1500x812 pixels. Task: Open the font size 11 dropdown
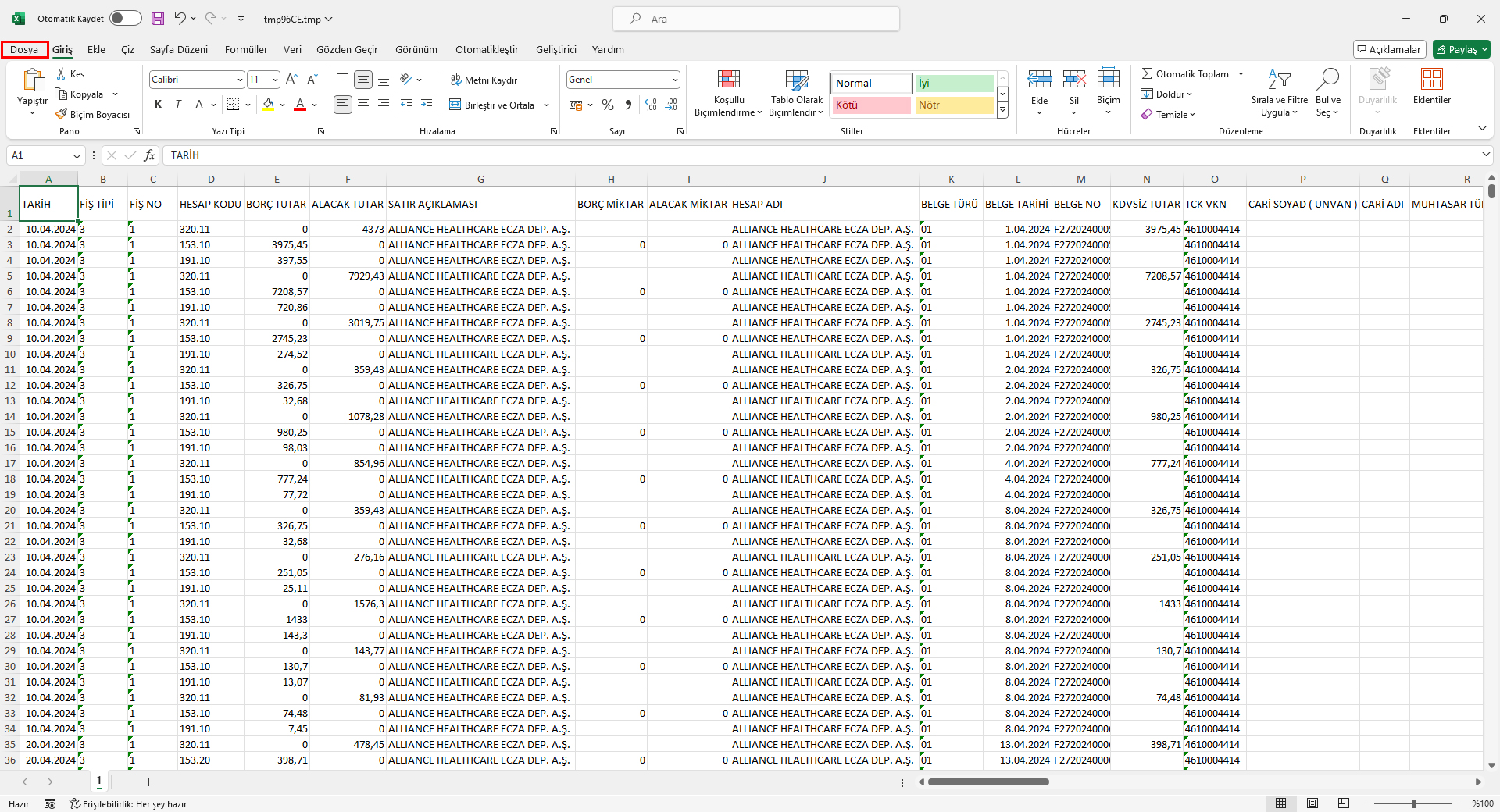(275, 80)
